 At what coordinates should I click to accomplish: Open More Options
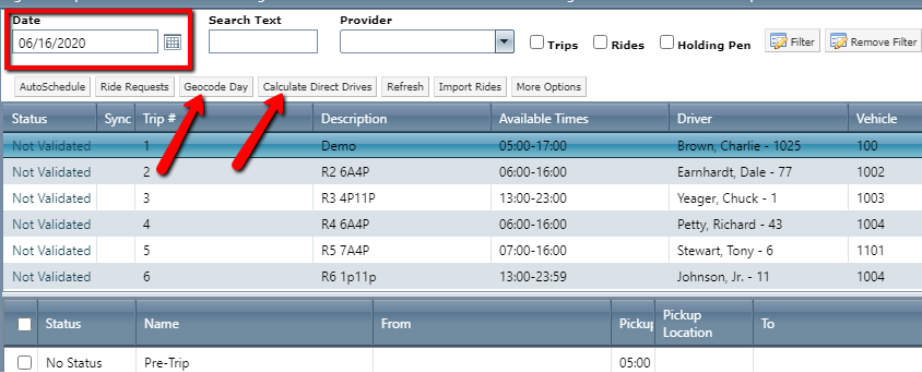[x=549, y=87]
